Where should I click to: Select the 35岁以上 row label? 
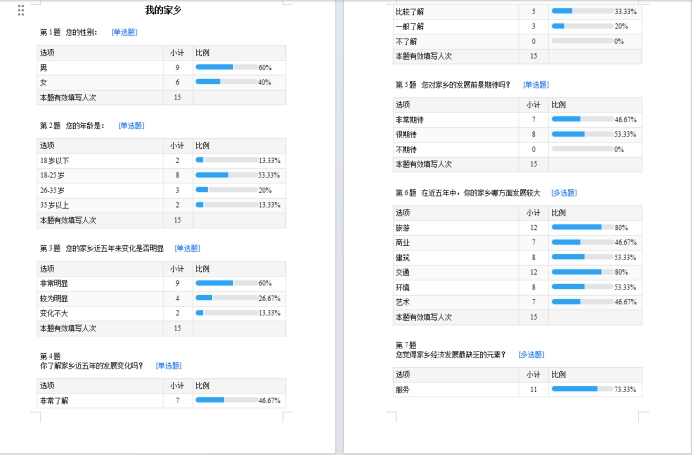55,205
